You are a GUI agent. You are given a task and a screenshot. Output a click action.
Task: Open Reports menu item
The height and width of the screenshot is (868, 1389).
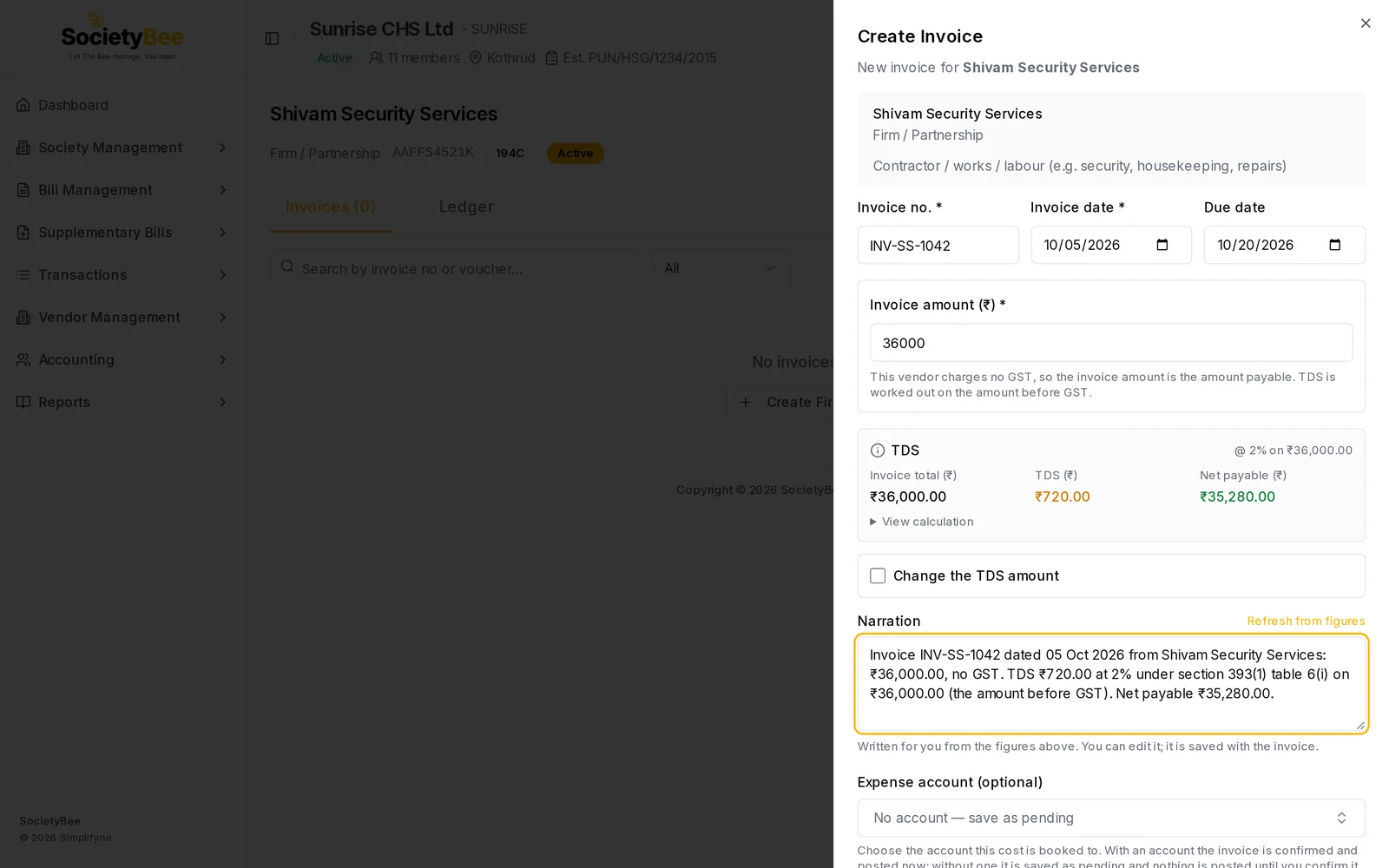point(122,402)
